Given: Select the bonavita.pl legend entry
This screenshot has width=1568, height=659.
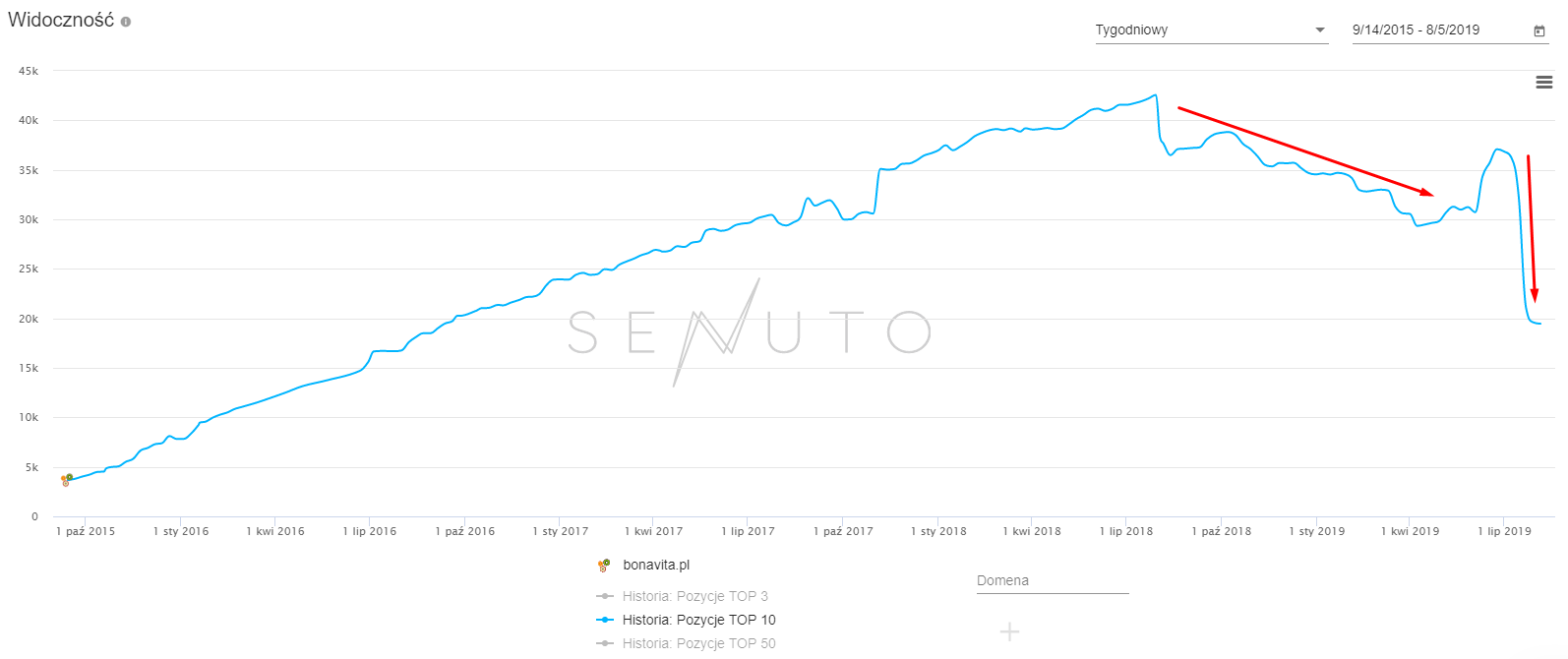Looking at the screenshot, I should pyautogui.click(x=656, y=566).
